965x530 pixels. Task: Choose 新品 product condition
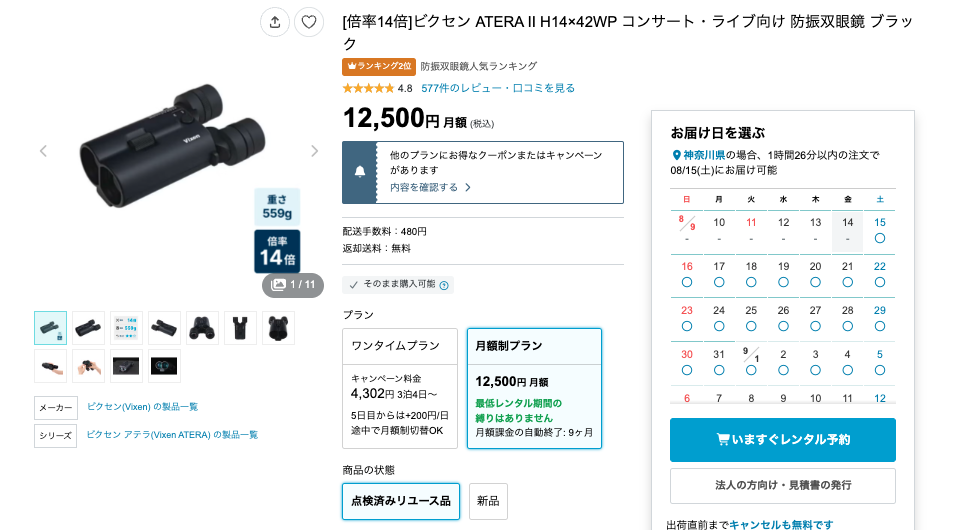click(488, 501)
